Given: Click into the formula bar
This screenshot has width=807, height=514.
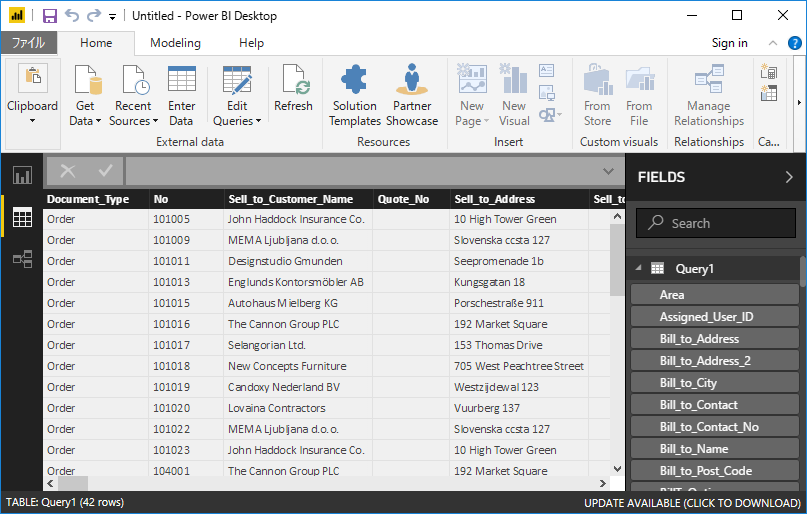Looking at the screenshot, I should (365, 171).
